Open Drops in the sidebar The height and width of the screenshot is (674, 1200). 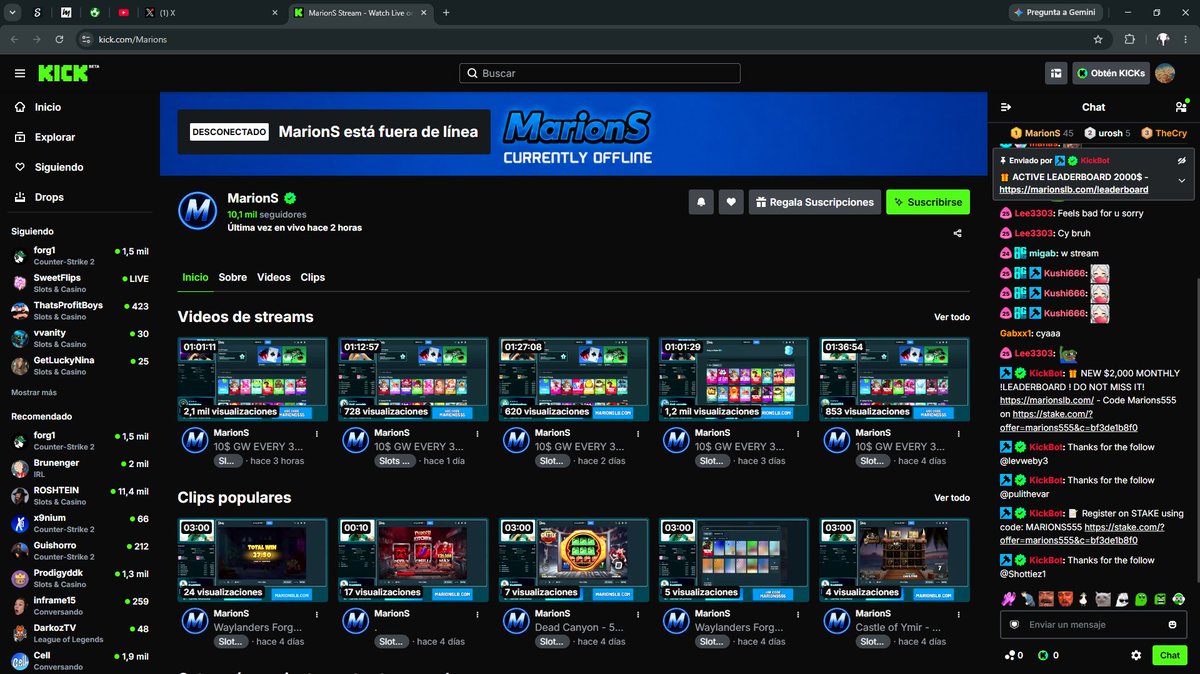(80, 197)
